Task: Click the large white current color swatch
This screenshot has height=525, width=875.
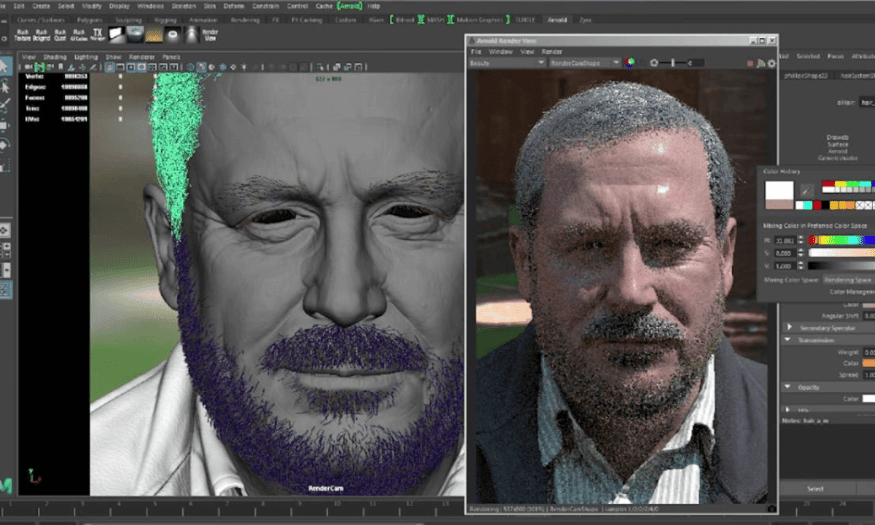Action: [779, 190]
